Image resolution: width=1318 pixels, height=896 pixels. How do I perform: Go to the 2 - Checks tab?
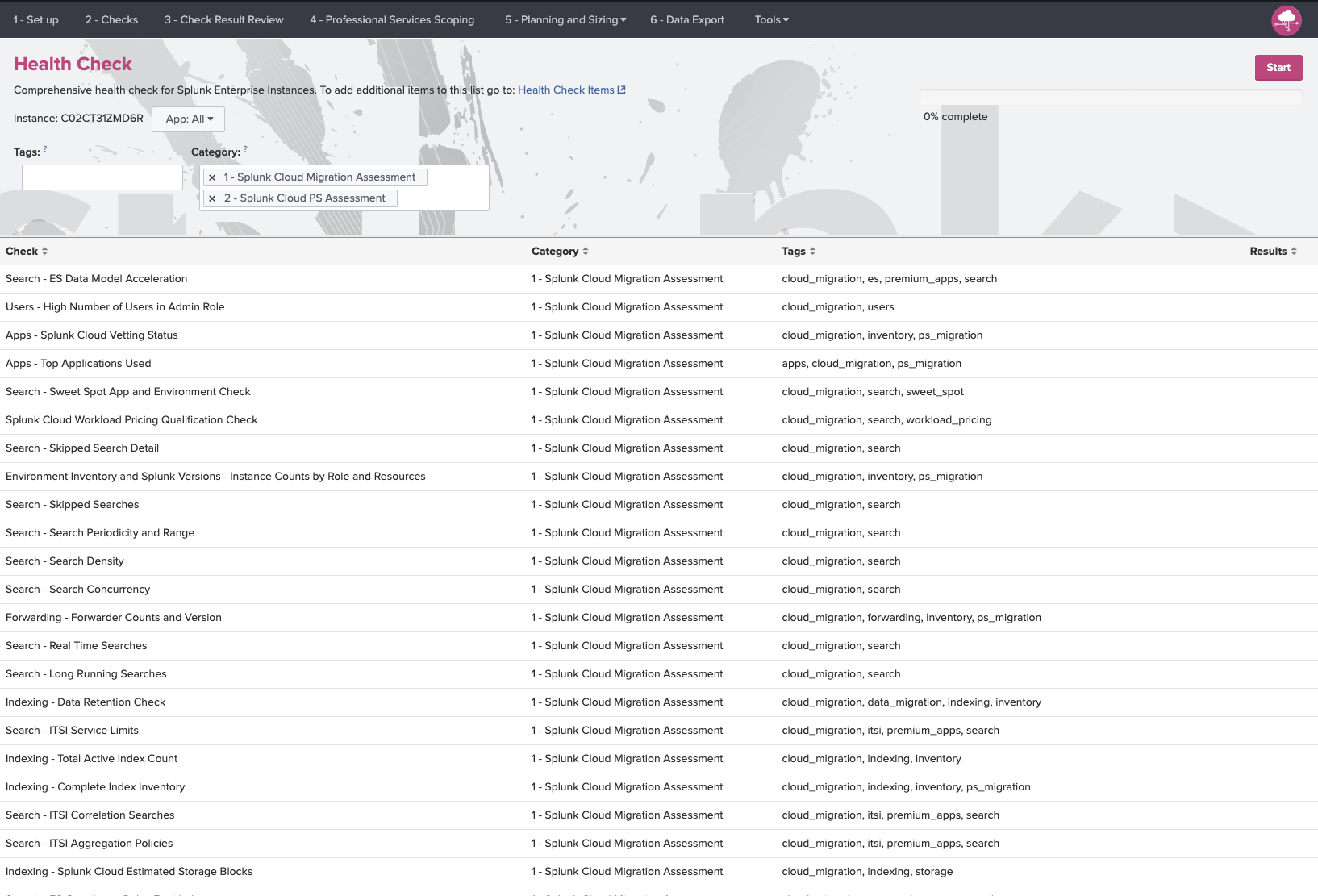pyautogui.click(x=111, y=19)
